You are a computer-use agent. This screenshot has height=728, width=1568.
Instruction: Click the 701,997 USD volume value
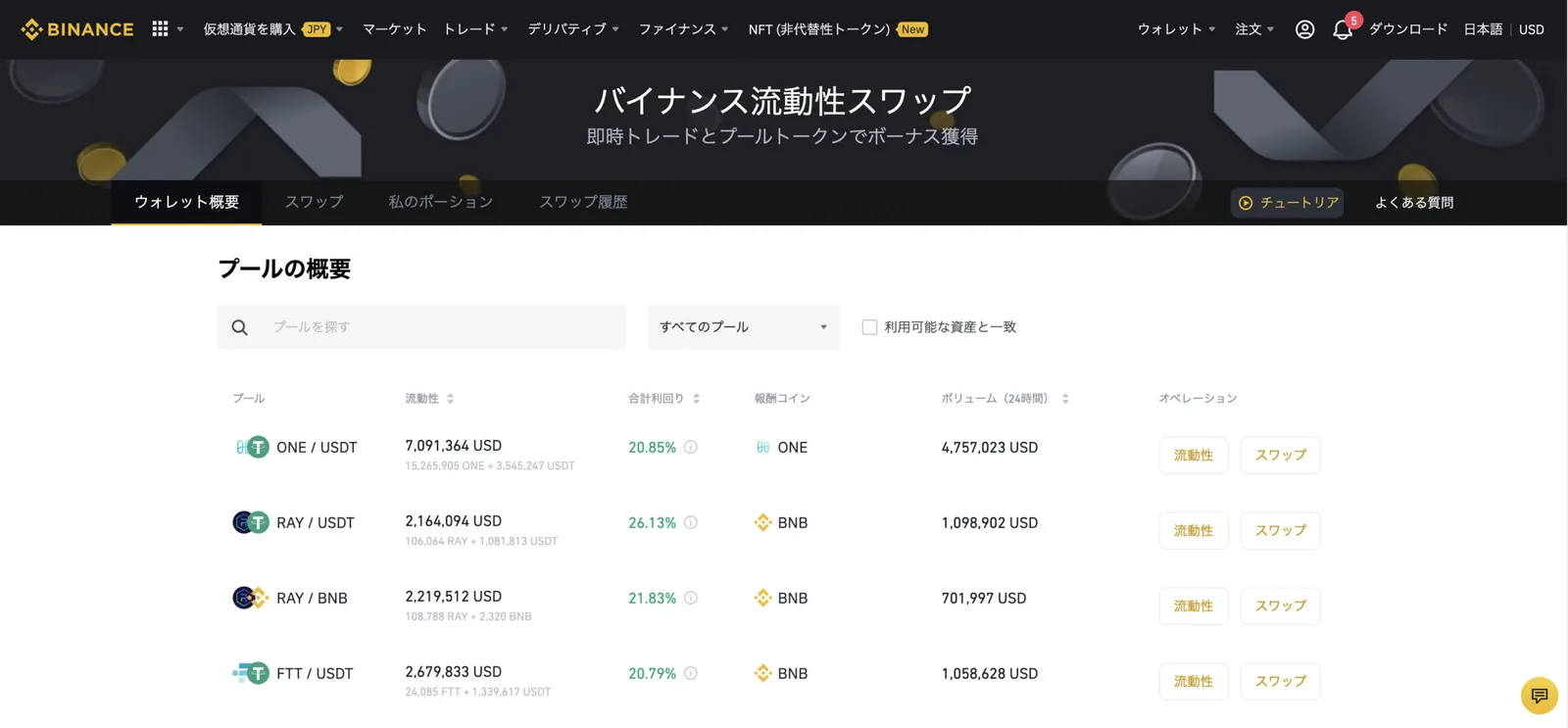(984, 599)
